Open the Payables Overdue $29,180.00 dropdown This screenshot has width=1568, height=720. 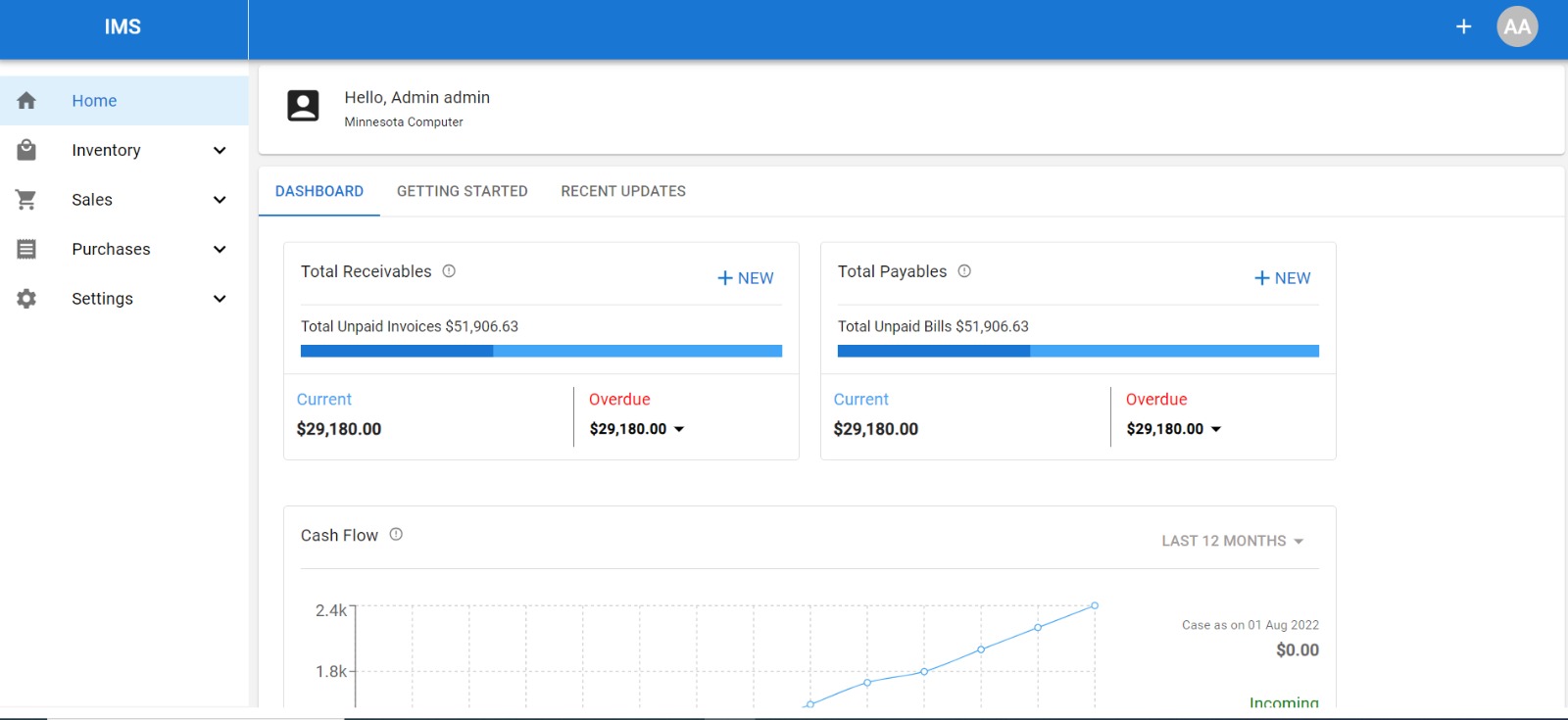1174,429
